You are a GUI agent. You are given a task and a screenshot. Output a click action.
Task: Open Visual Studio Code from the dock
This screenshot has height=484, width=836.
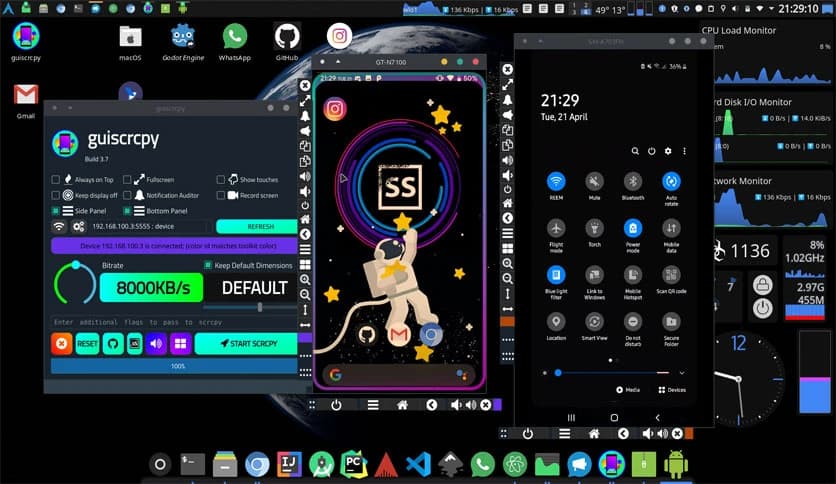coord(419,464)
